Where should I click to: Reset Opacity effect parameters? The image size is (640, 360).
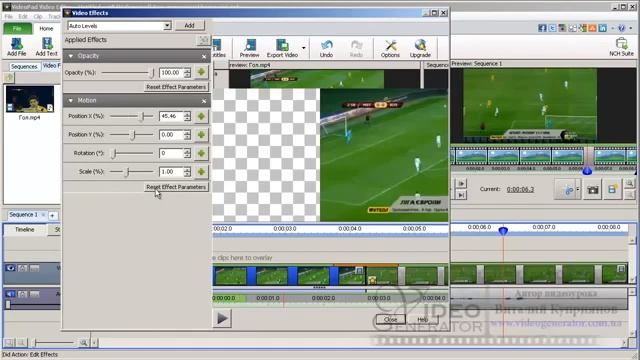(176, 87)
